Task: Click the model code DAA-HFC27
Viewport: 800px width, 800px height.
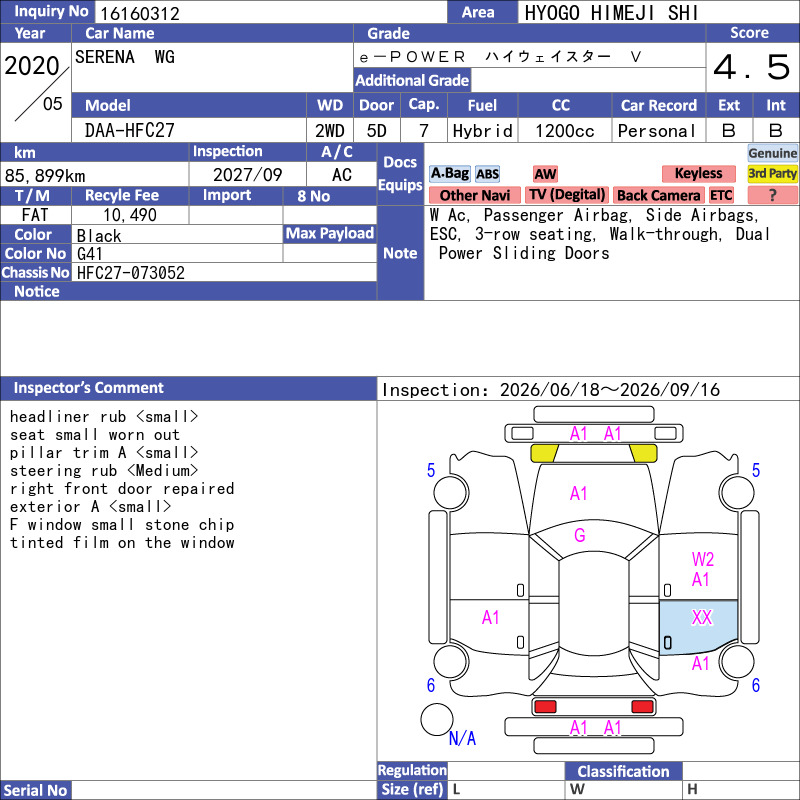Action: (x=130, y=131)
